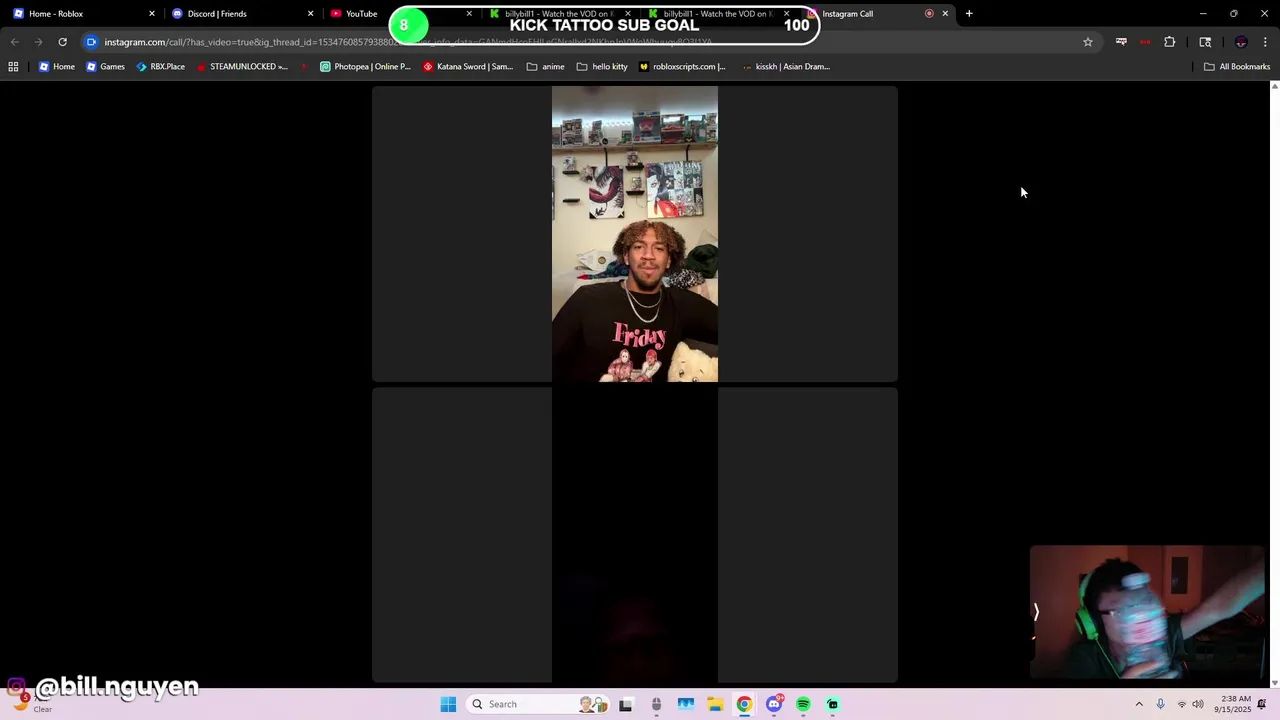
Task: Open the apps grid in the bookmarks bar
Action: click(x=13, y=67)
